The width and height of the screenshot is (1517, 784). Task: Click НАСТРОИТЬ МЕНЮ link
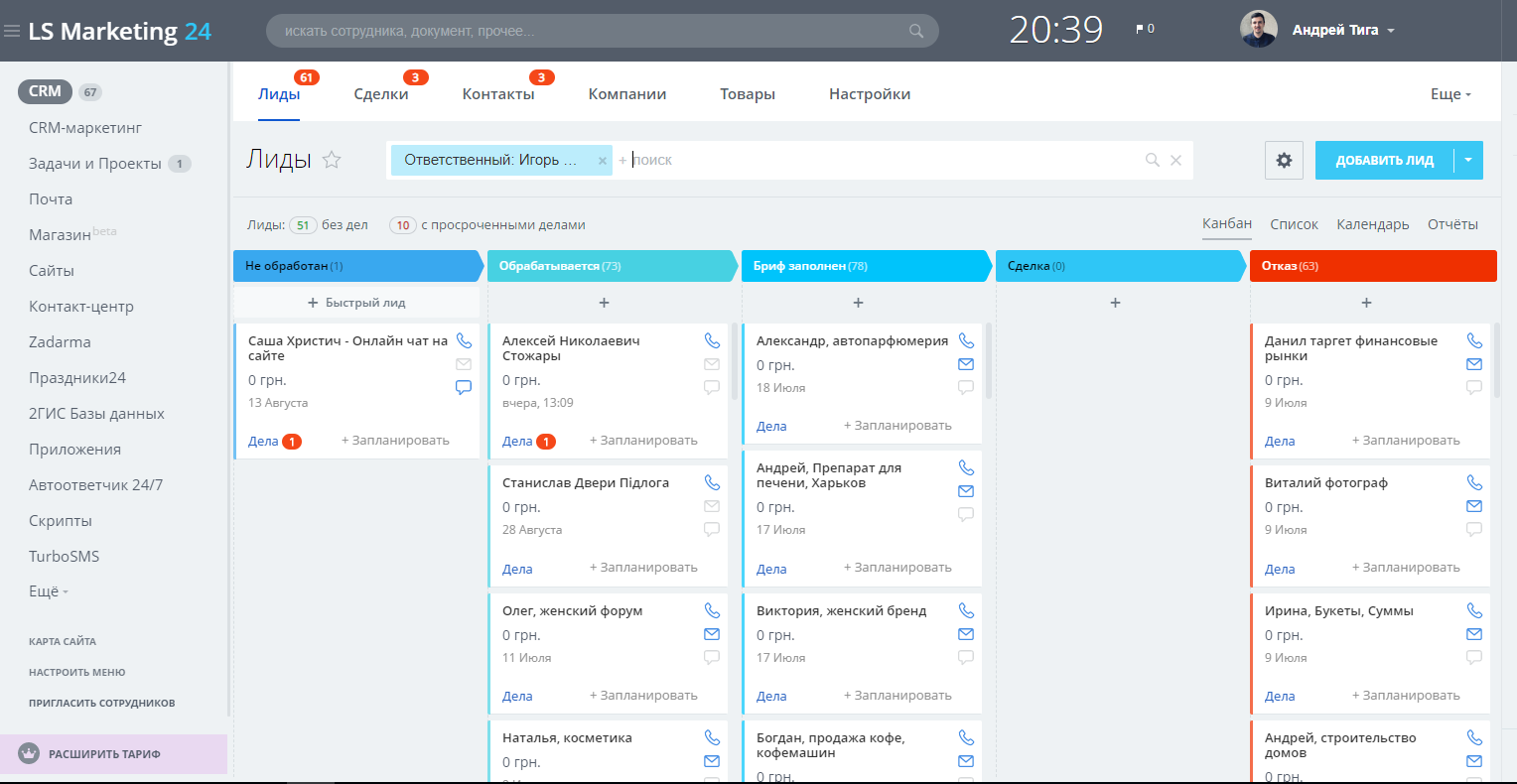[77, 672]
